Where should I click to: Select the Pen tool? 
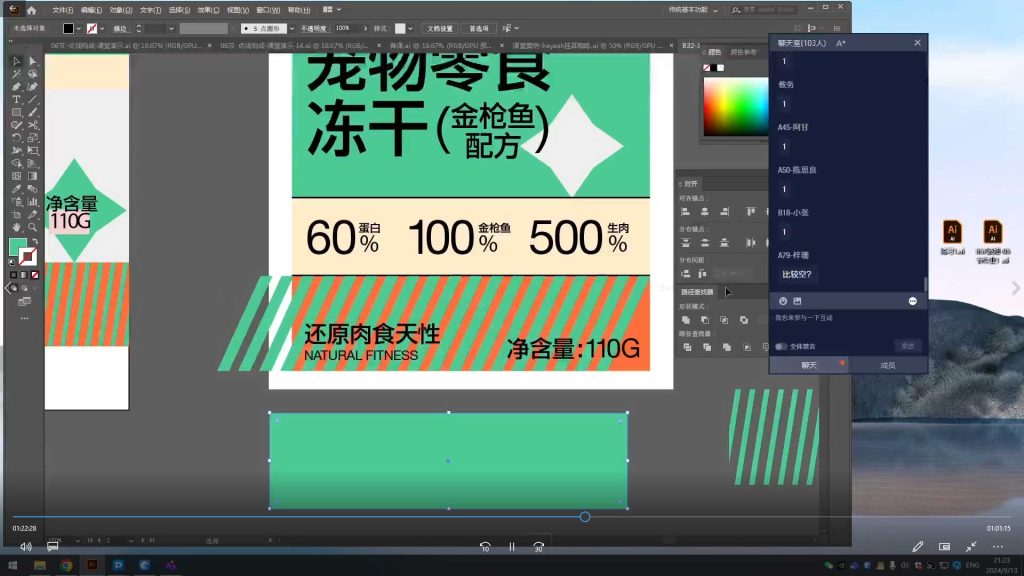pos(14,86)
